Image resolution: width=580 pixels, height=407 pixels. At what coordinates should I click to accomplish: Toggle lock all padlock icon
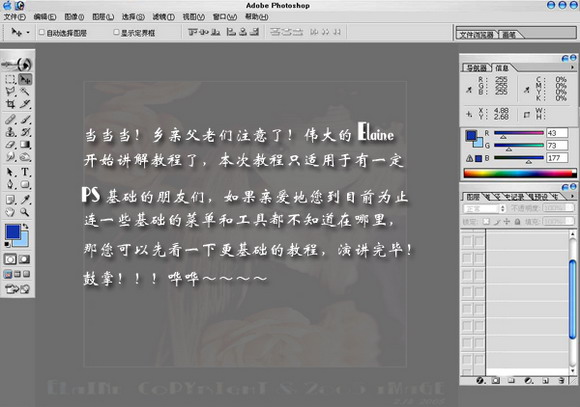point(517,222)
